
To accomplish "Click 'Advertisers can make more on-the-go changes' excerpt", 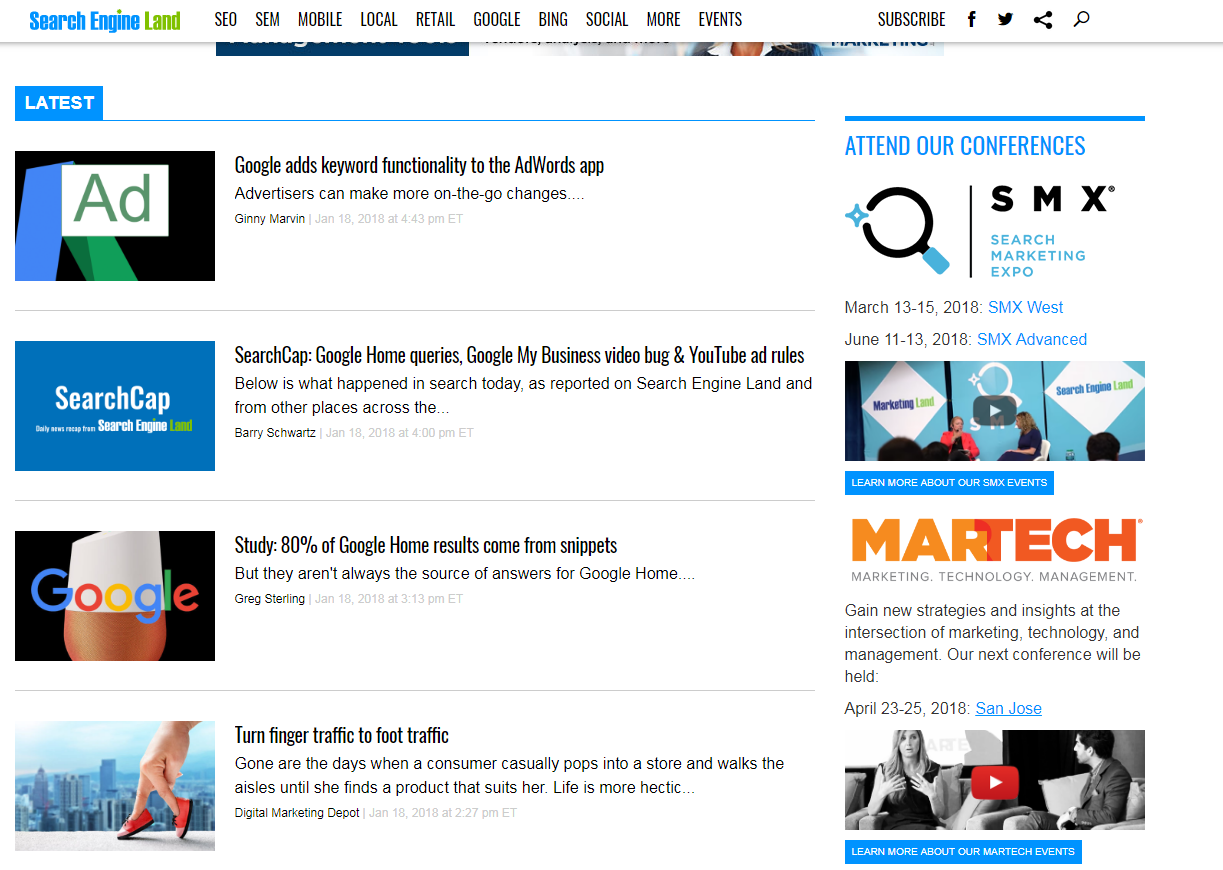I will 409,193.
